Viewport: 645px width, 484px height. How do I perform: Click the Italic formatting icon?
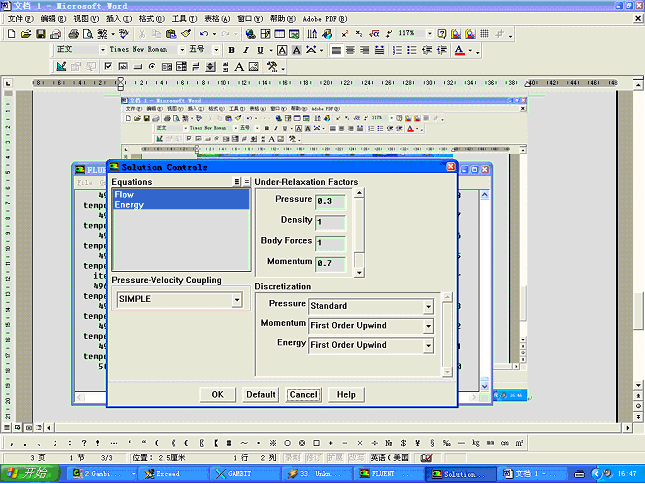(246, 50)
